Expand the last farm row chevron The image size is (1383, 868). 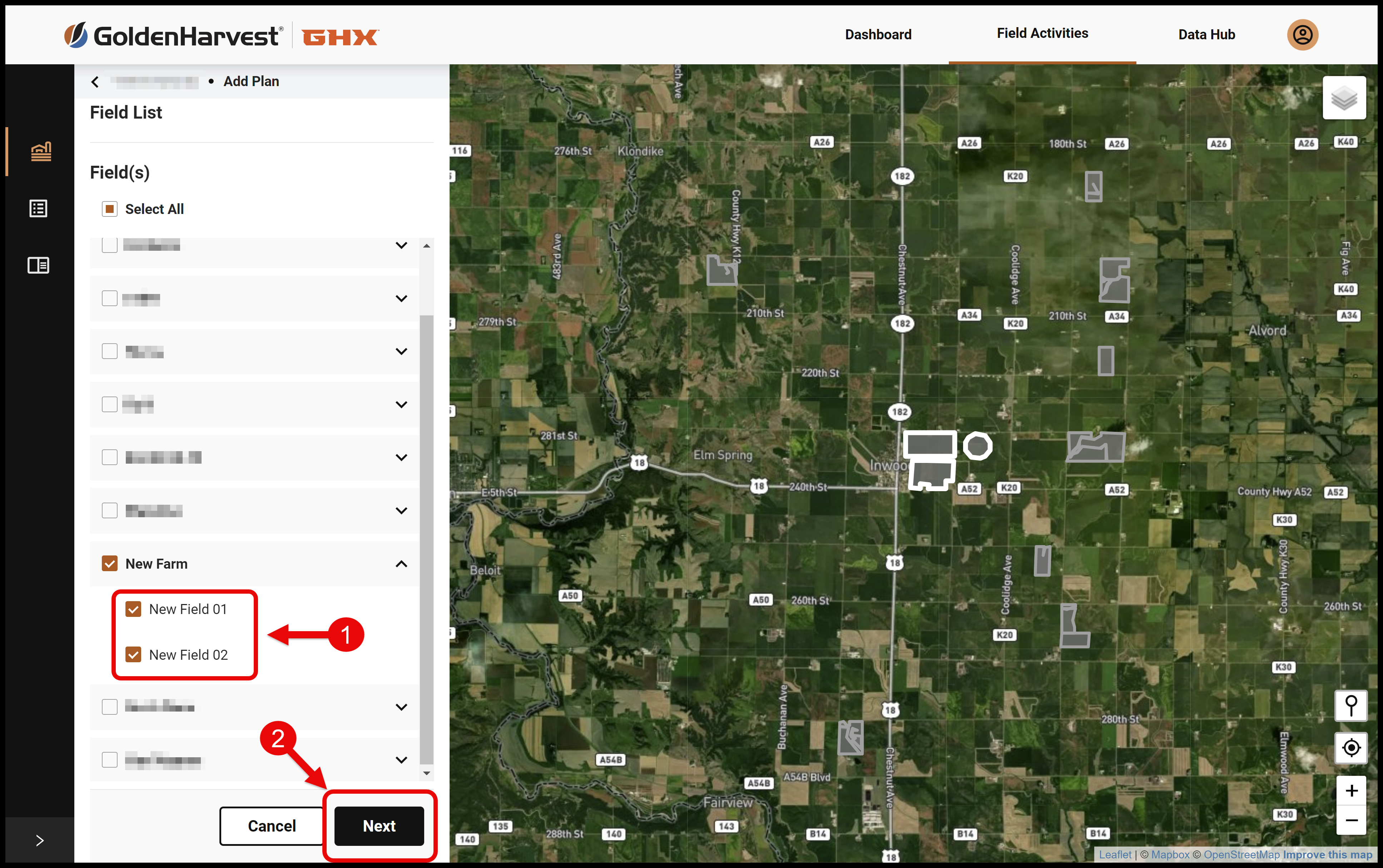(401, 760)
